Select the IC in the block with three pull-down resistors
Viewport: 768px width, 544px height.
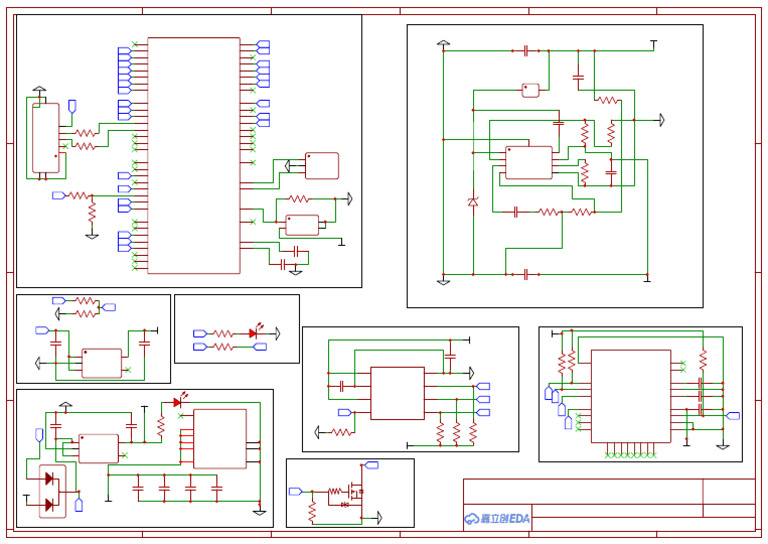coord(397,393)
